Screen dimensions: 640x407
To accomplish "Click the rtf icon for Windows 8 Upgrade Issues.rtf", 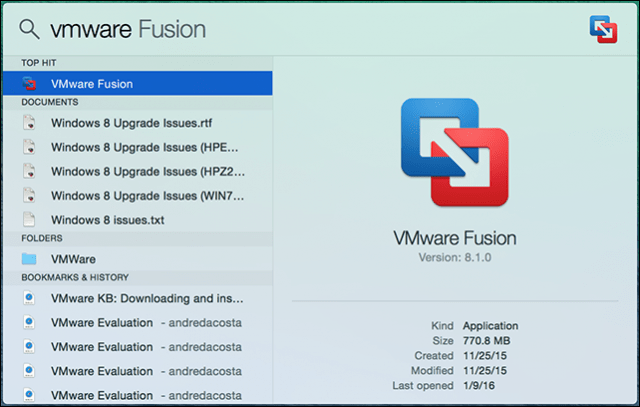I will point(29,122).
